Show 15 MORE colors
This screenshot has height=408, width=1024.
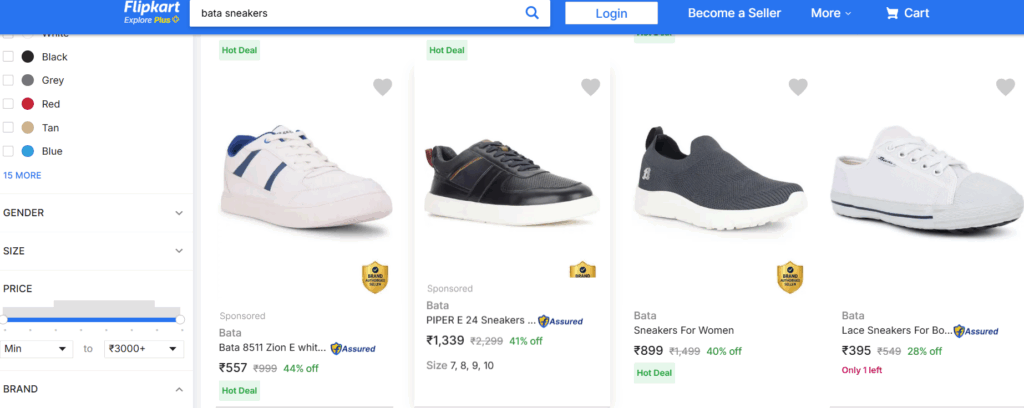[22, 175]
